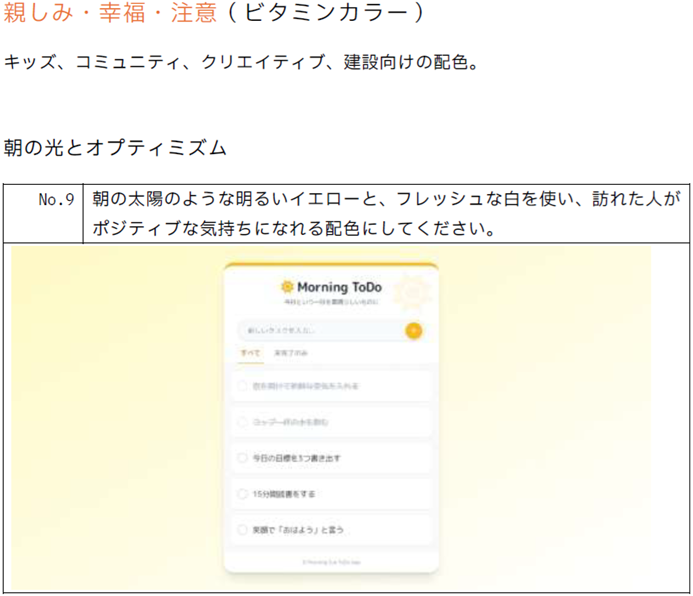Select the すべて filter tab

click(x=250, y=354)
